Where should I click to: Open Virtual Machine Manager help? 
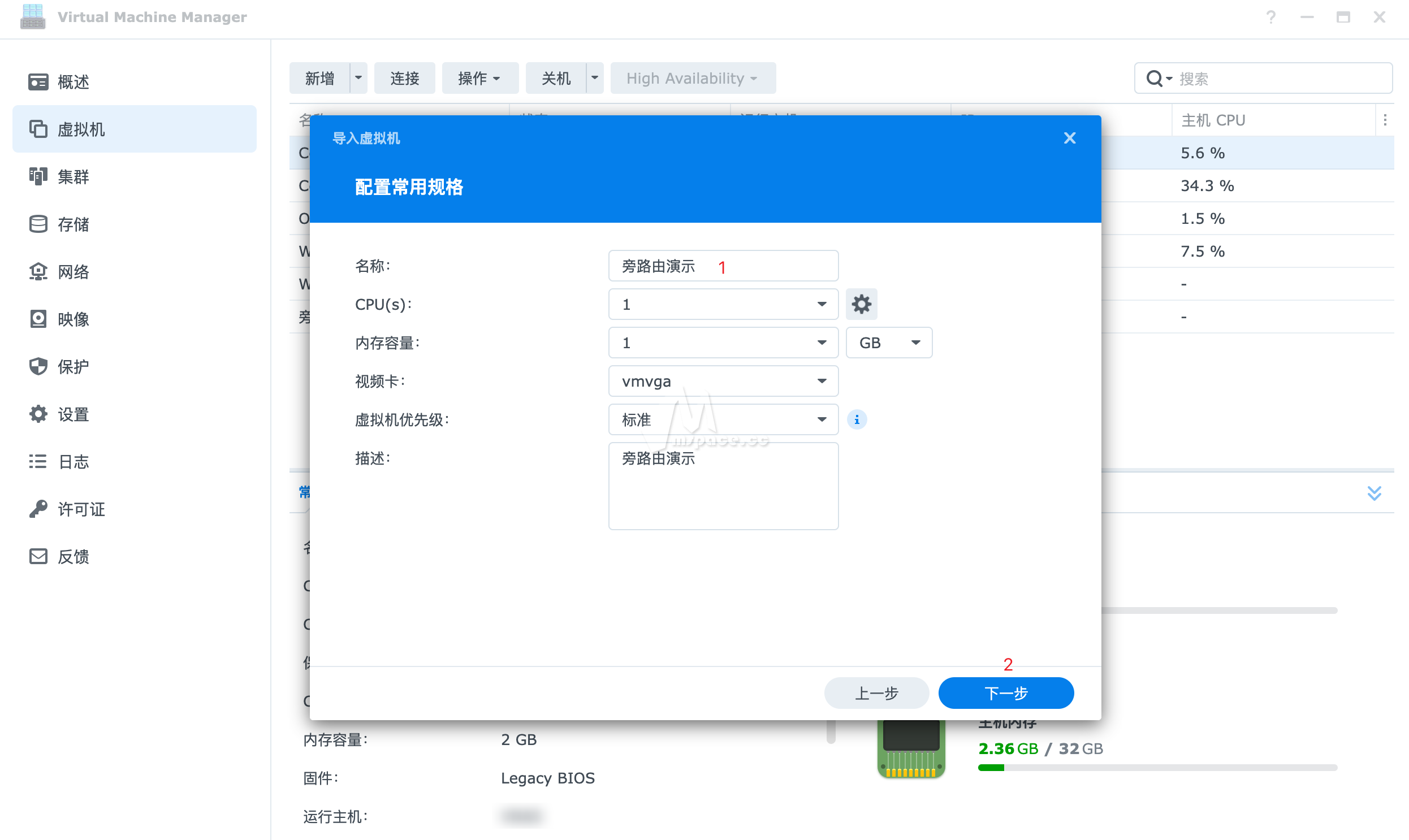click(1272, 17)
